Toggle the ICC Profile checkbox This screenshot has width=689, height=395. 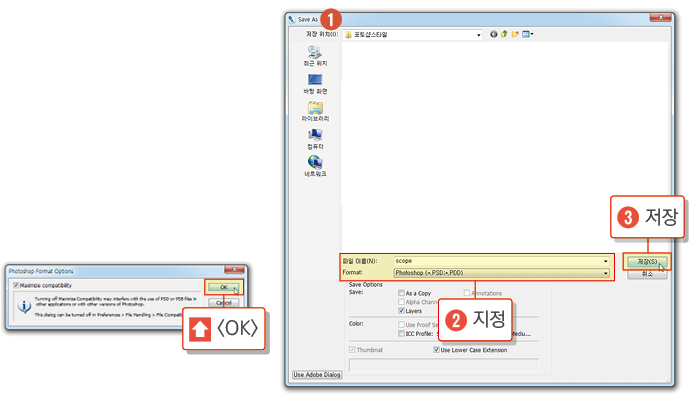401,333
